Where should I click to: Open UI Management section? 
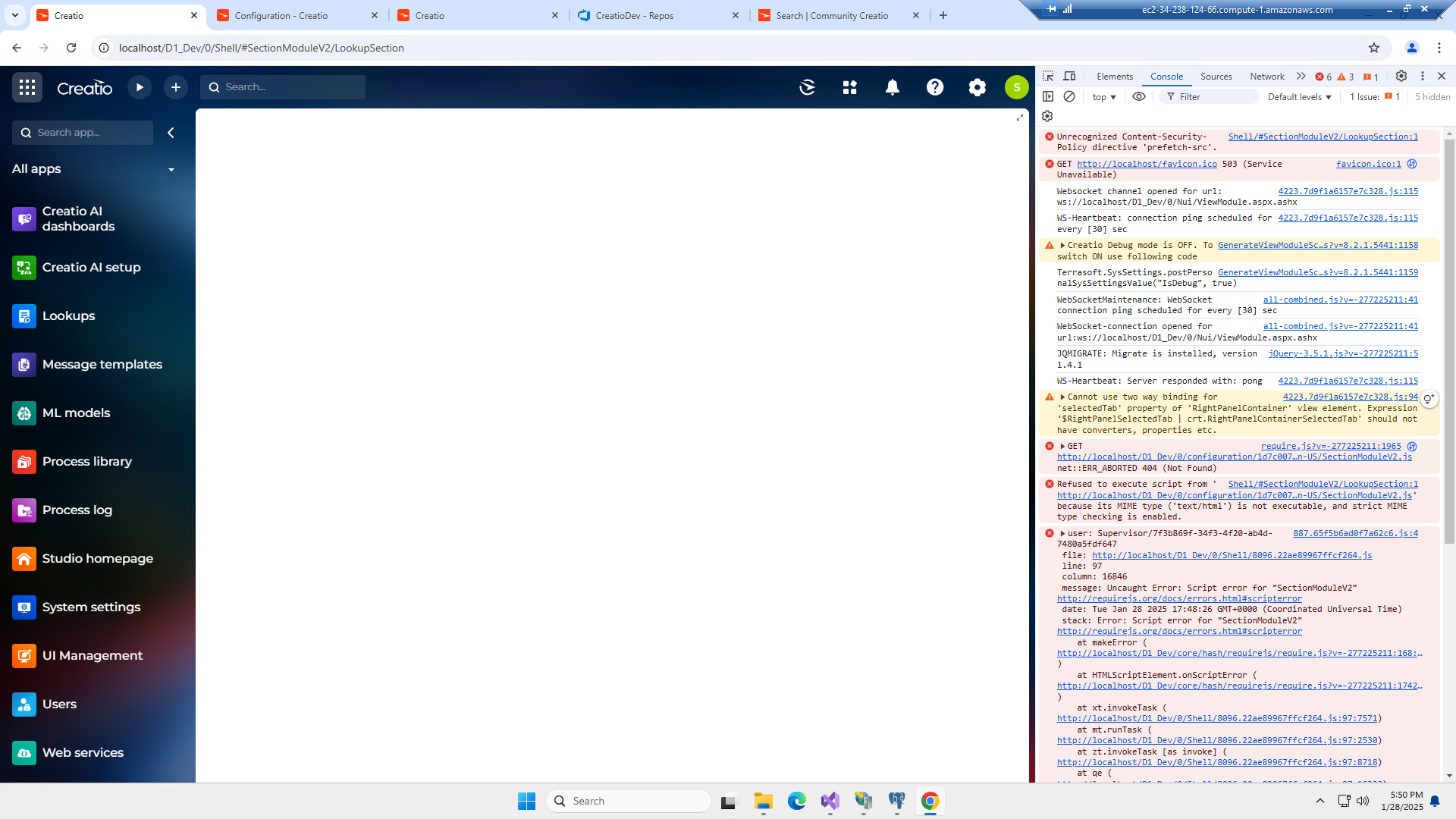pos(97,656)
